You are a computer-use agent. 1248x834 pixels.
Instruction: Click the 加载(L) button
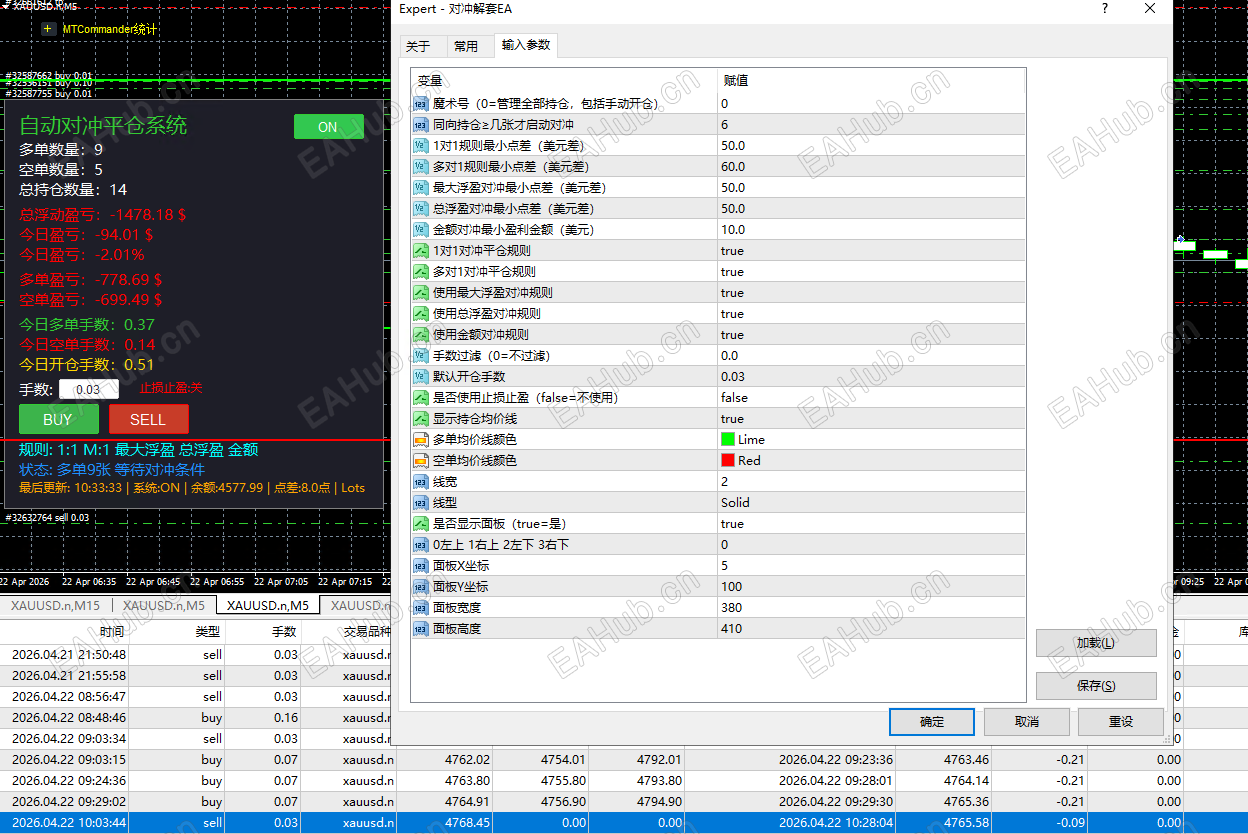pos(1096,643)
